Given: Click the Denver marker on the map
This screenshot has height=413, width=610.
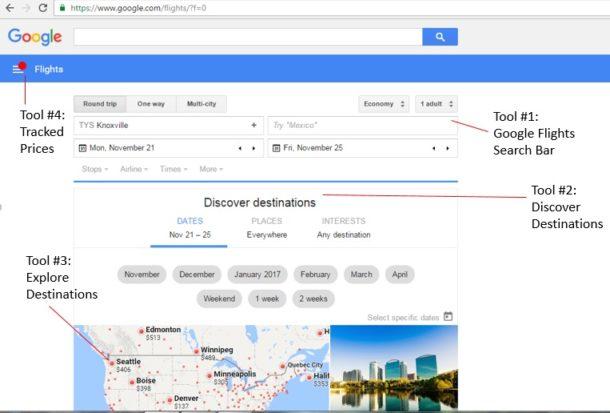Looking at the screenshot, I should 170,399.
